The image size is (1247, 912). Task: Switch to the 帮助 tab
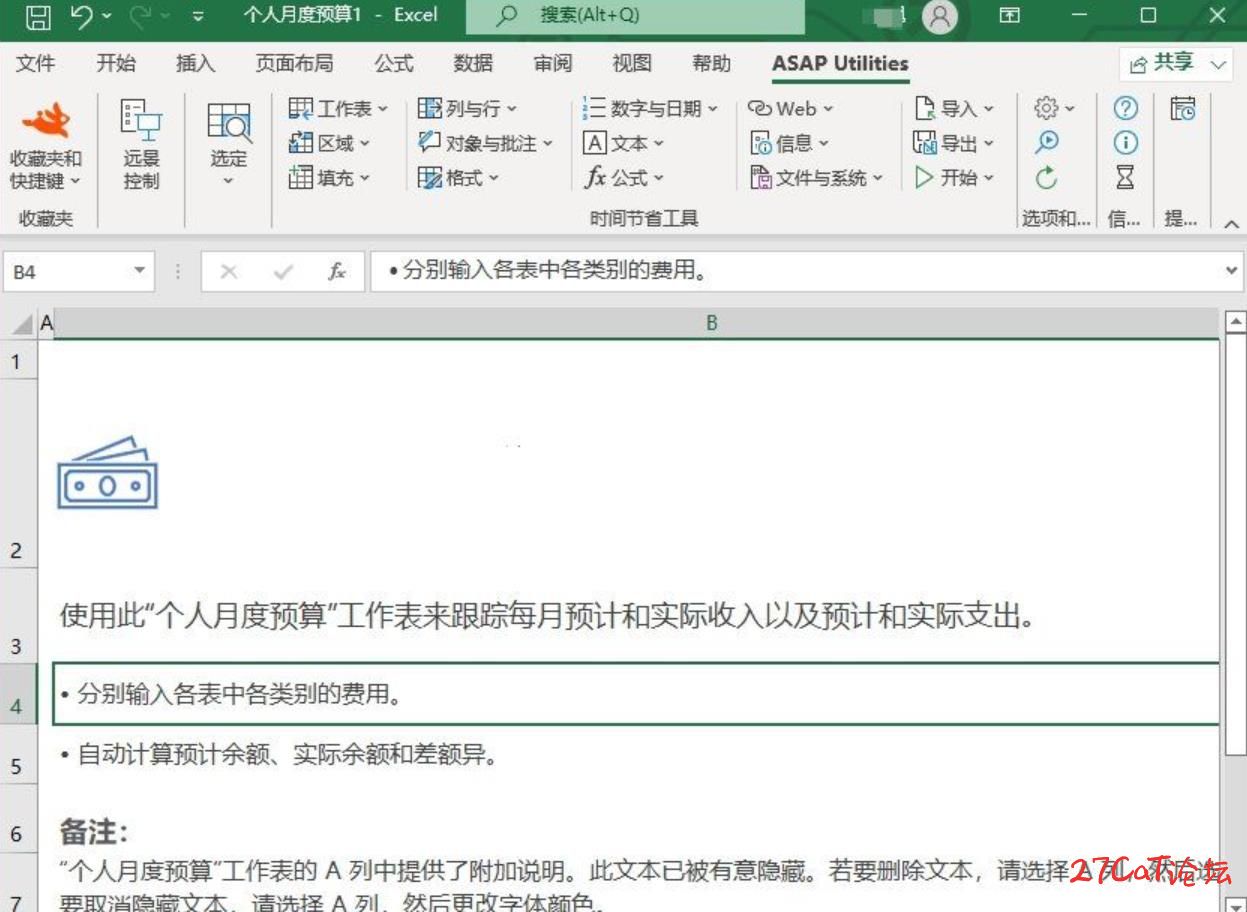click(x=711, y=64)
